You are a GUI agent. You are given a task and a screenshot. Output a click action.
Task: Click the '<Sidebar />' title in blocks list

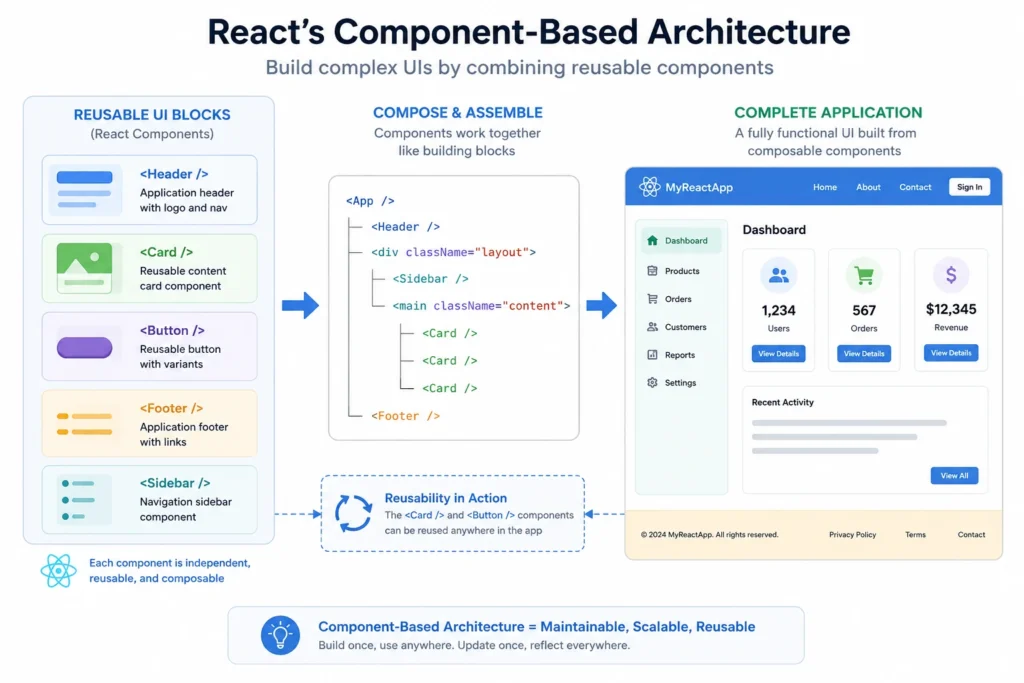175,483
